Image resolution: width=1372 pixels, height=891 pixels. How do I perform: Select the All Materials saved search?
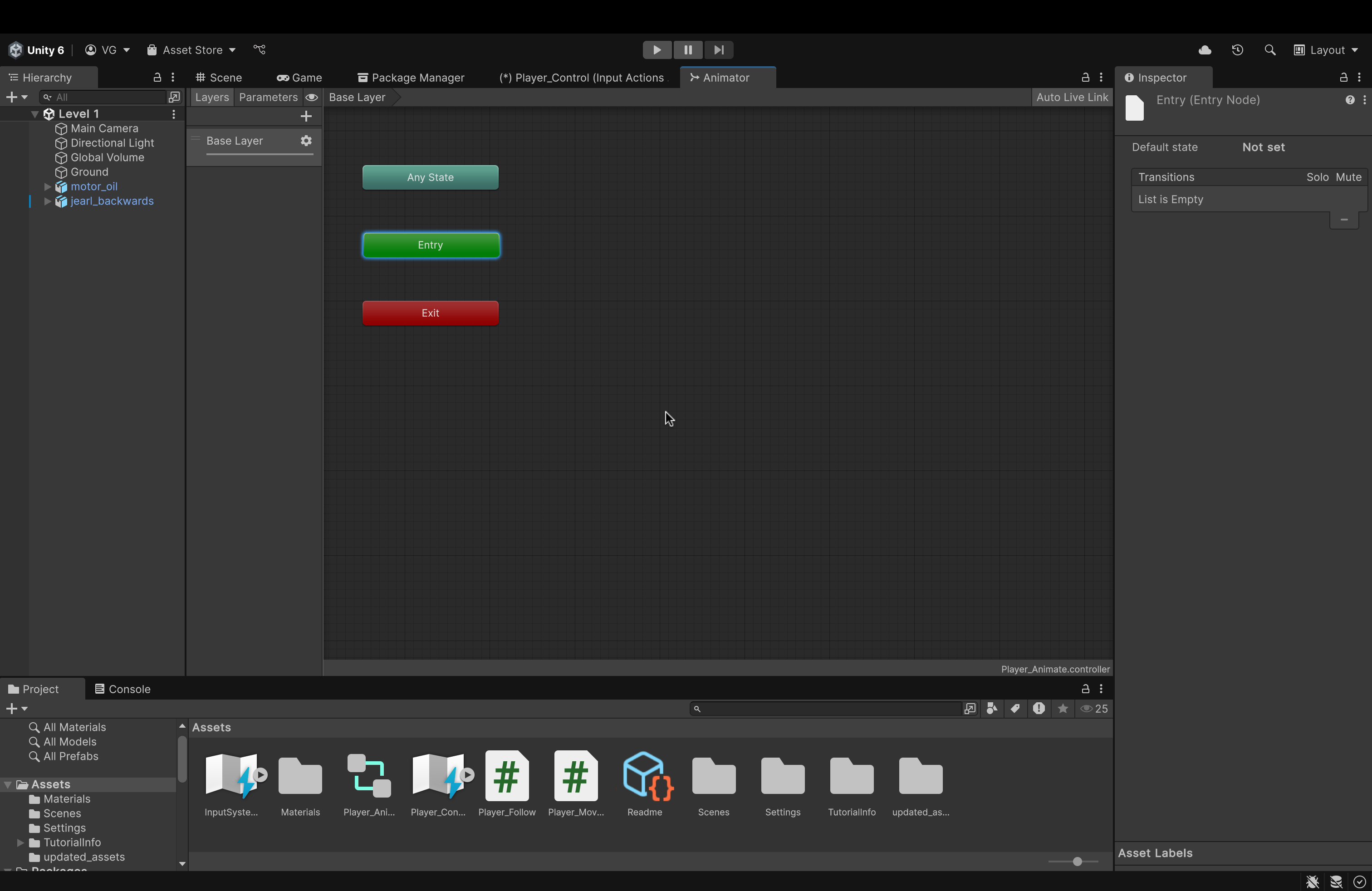pyautogui.click(x=68, y=727)
